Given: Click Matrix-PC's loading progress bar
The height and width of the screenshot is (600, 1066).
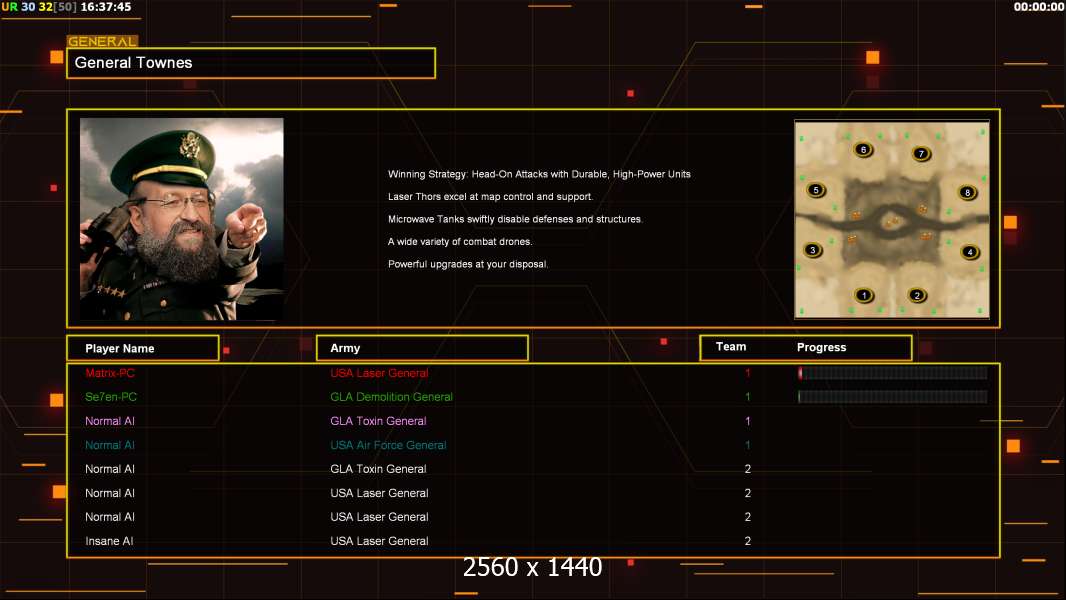Looking at the screenshot, I should [893, 372].
